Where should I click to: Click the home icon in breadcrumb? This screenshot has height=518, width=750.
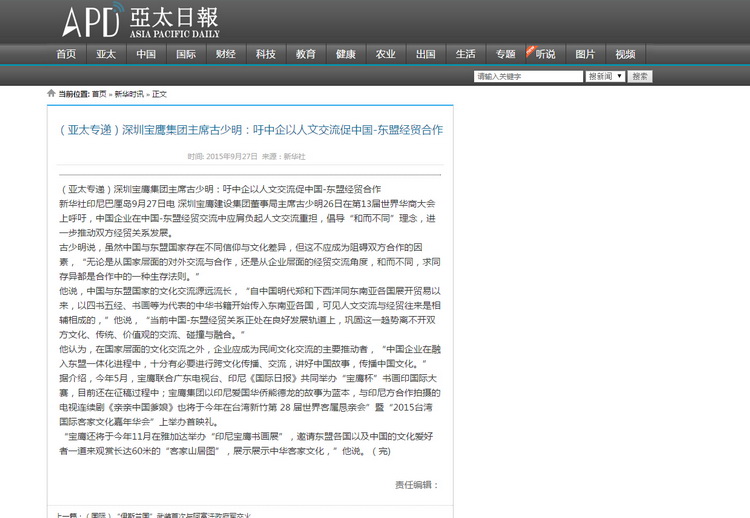pos(51,93)
